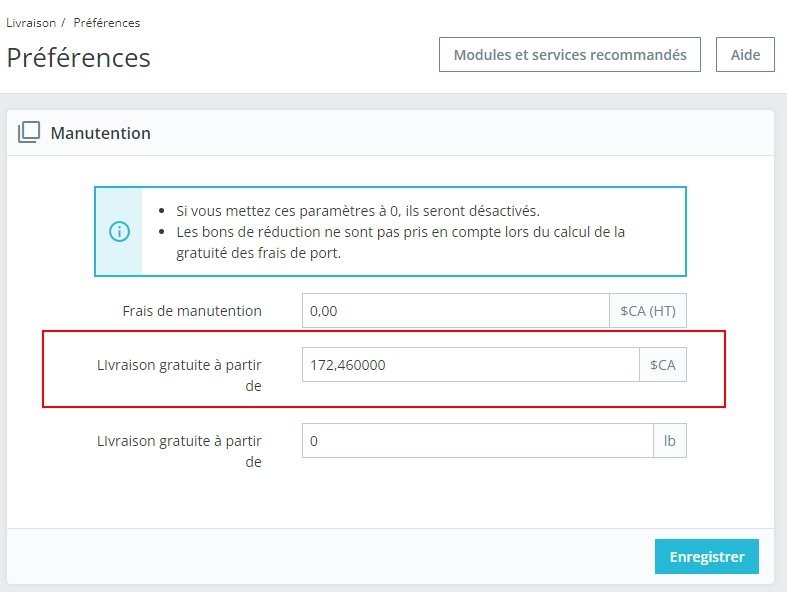Image resolution: width=787 pixels, height=592 pixels.
Task: Click the $CA suffix beside the 172,460000 field
Action: pyautogui.click(x=663, y=365)
